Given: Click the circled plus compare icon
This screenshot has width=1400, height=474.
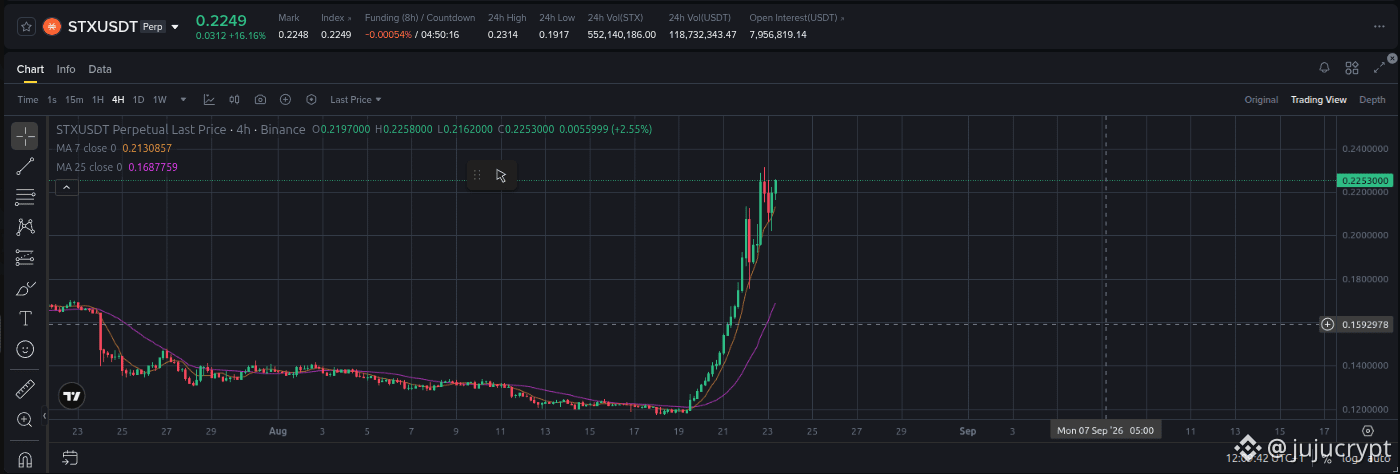Looking at the screenshot, I should 285,100.
